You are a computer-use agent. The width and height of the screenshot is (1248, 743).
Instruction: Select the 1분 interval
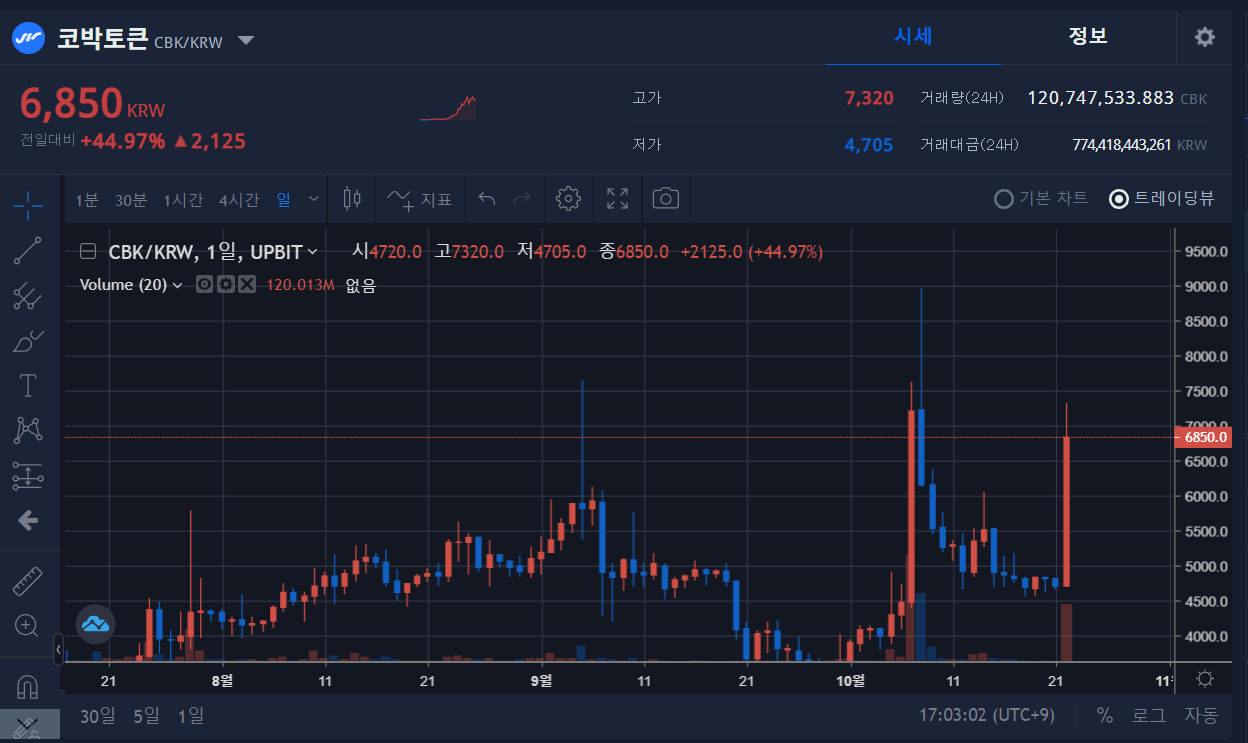click(87, 200)
